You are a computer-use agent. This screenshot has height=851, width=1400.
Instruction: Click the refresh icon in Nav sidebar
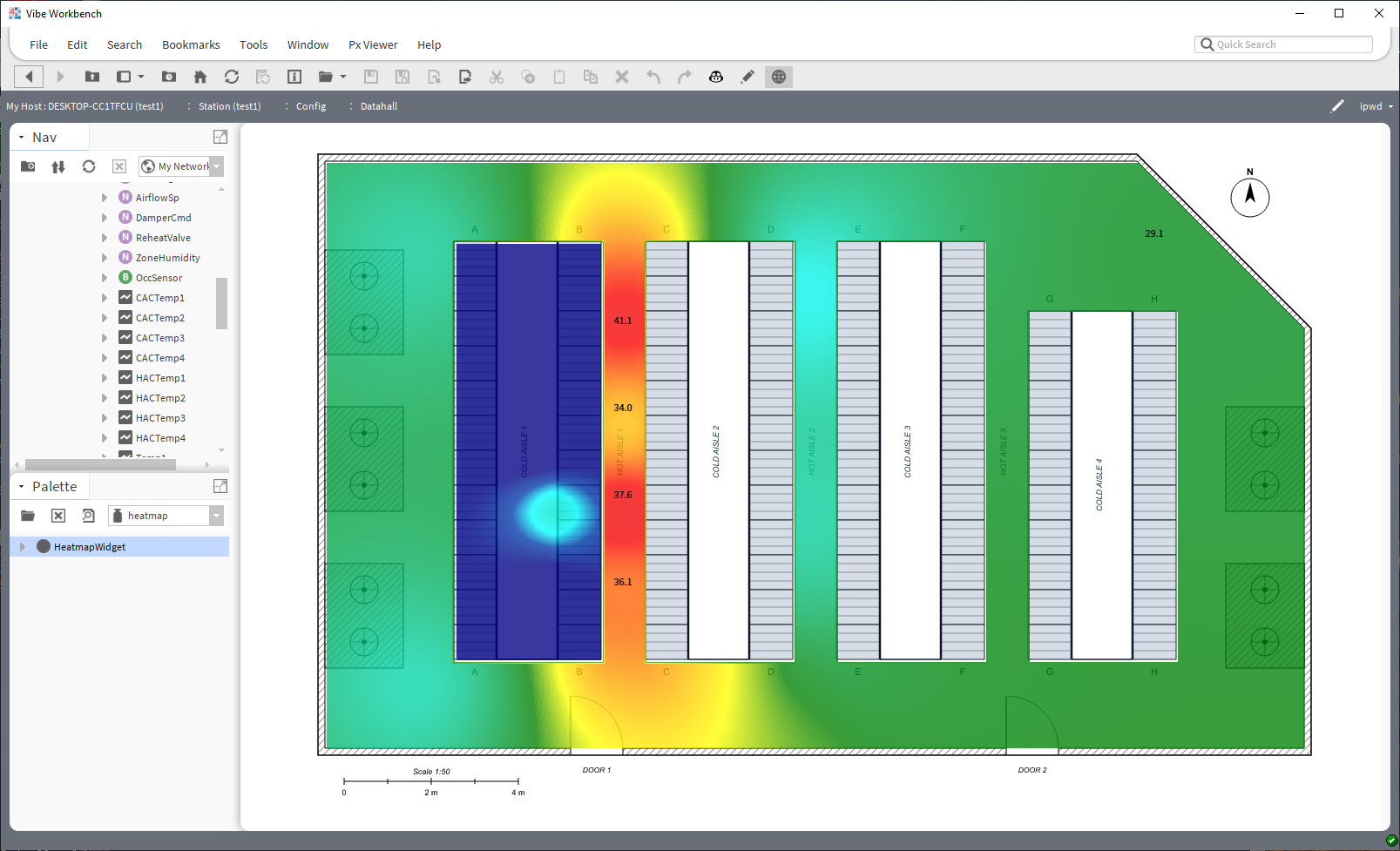(89, 166)
